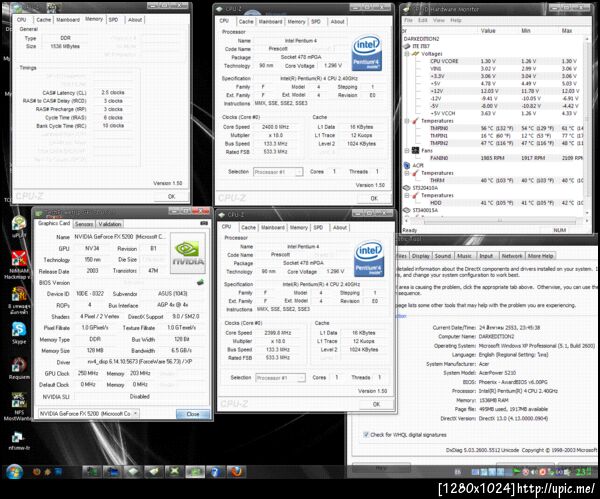Screen dimensions: 600x499
Task: Click the GPU-Z BIOS save chip icon
Action: click(200, 282)
